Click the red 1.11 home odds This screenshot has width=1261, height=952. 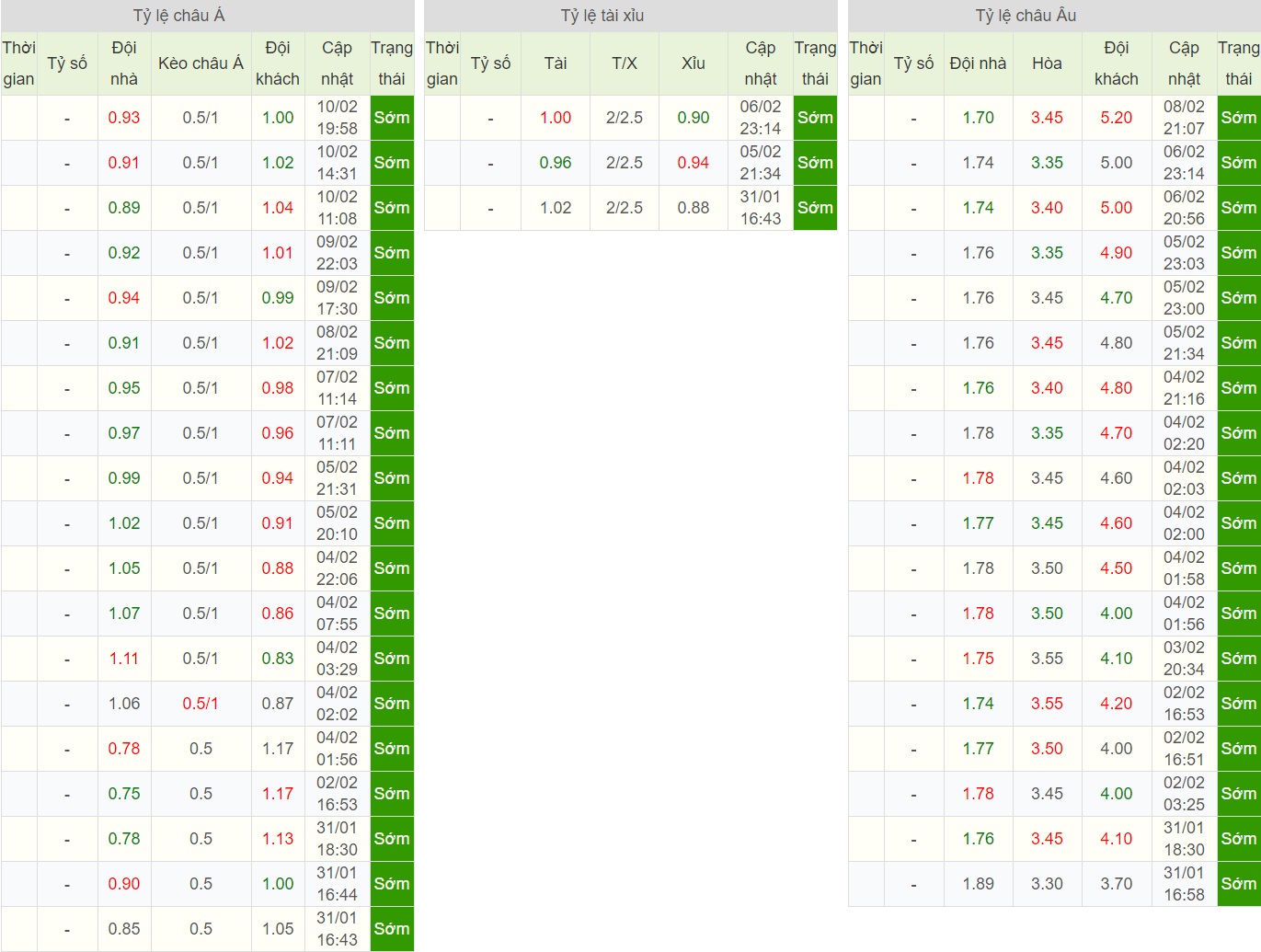(x=124, y=659)
